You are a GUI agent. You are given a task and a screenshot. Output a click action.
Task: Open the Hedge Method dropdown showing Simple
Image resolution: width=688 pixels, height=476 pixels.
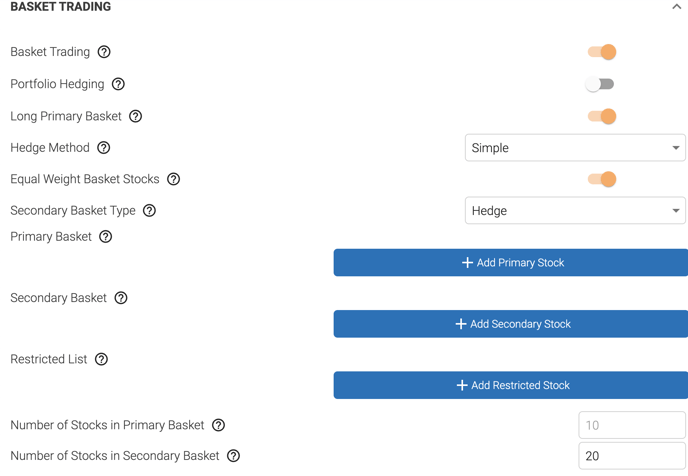coord(575,148)
